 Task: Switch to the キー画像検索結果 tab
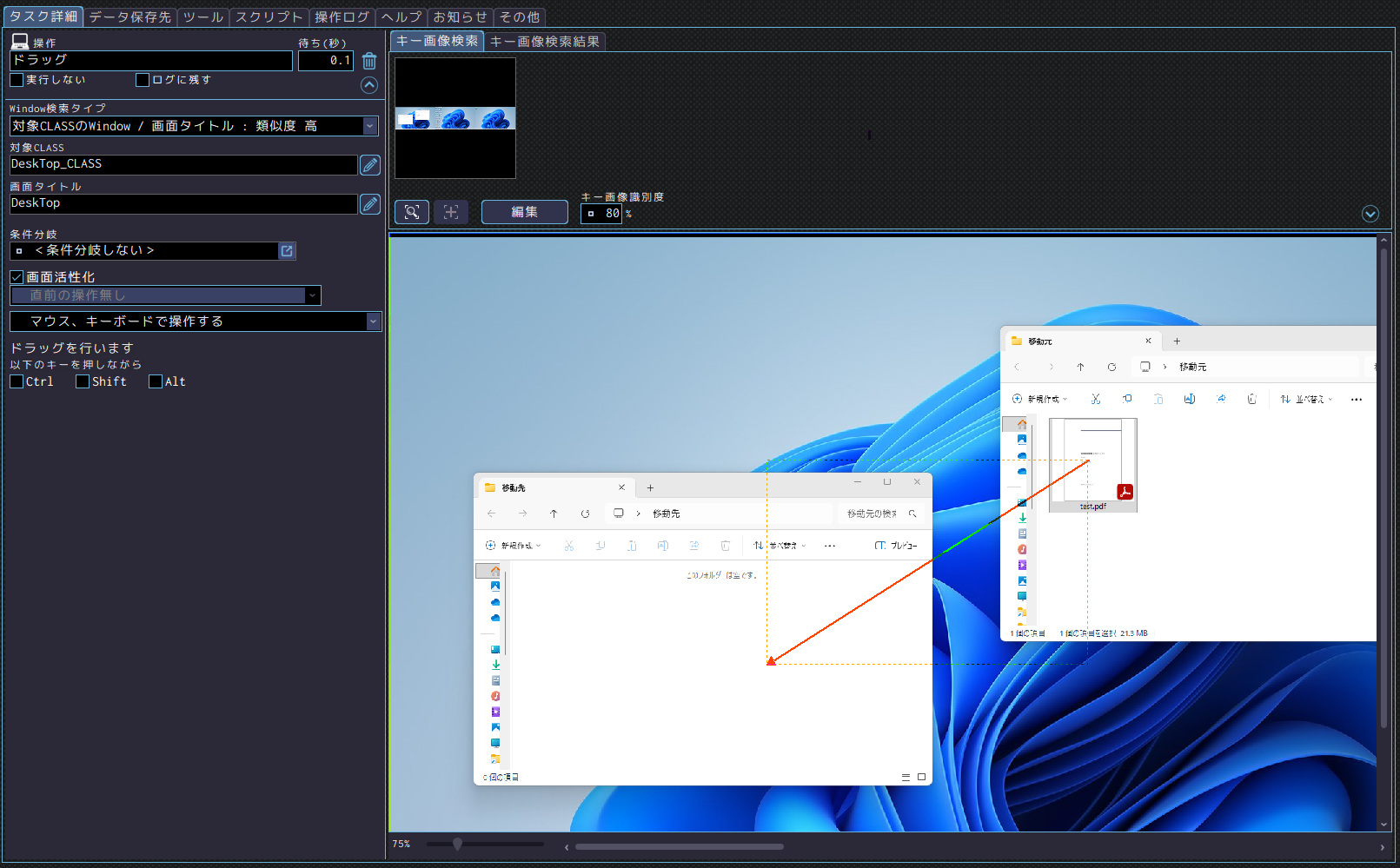point(545,42)
